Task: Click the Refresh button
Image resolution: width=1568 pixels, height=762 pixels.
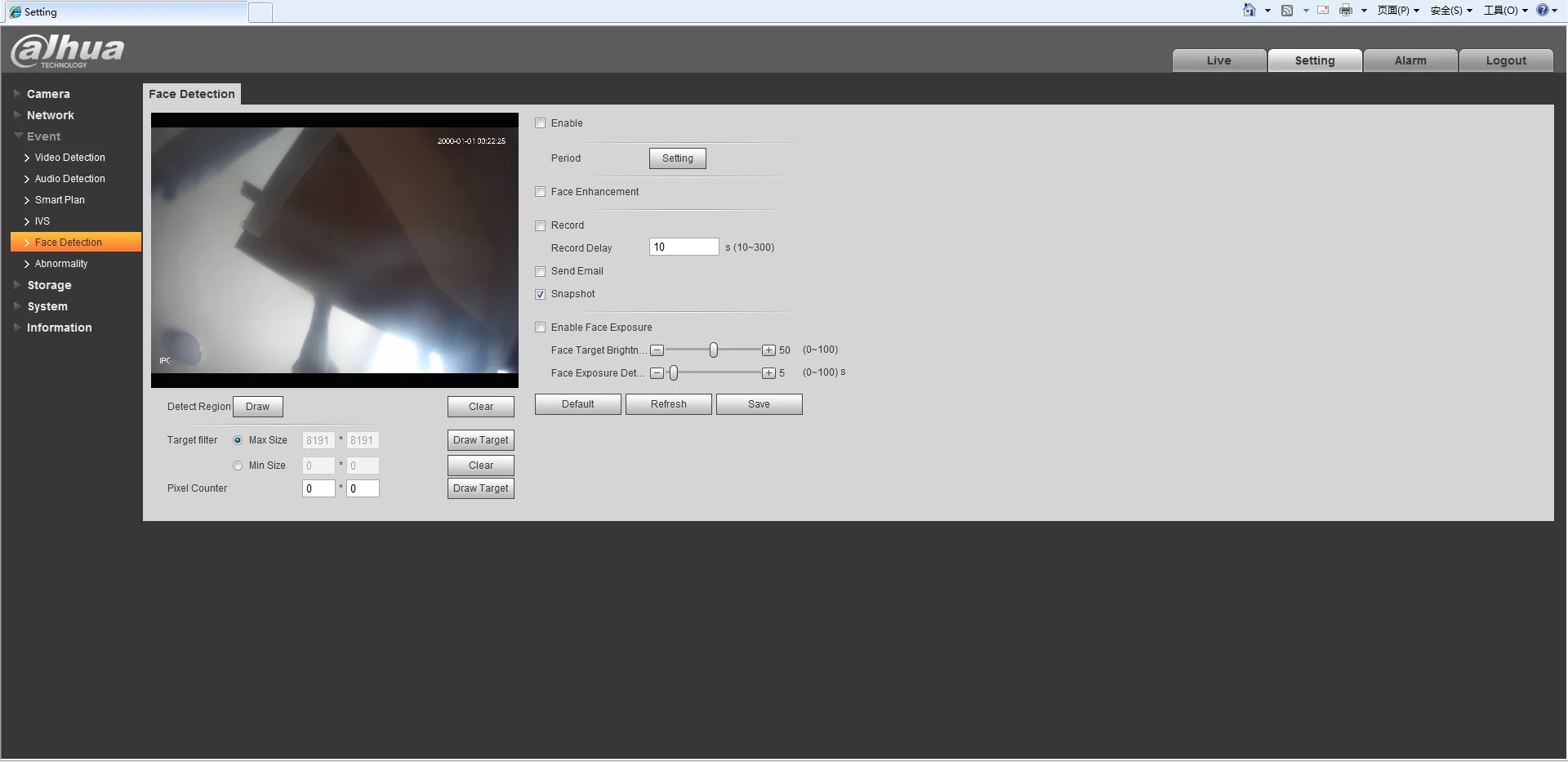Action: tap(669, 404)
